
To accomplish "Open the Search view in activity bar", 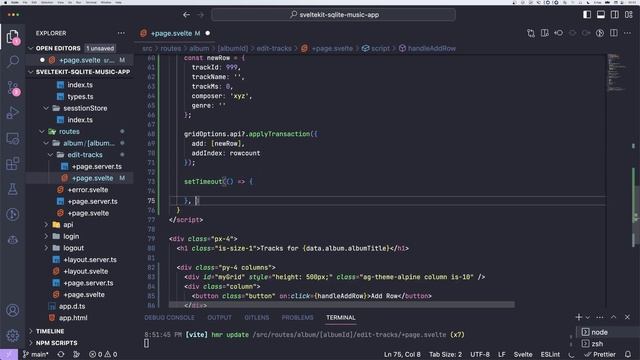I will point(13,62).
